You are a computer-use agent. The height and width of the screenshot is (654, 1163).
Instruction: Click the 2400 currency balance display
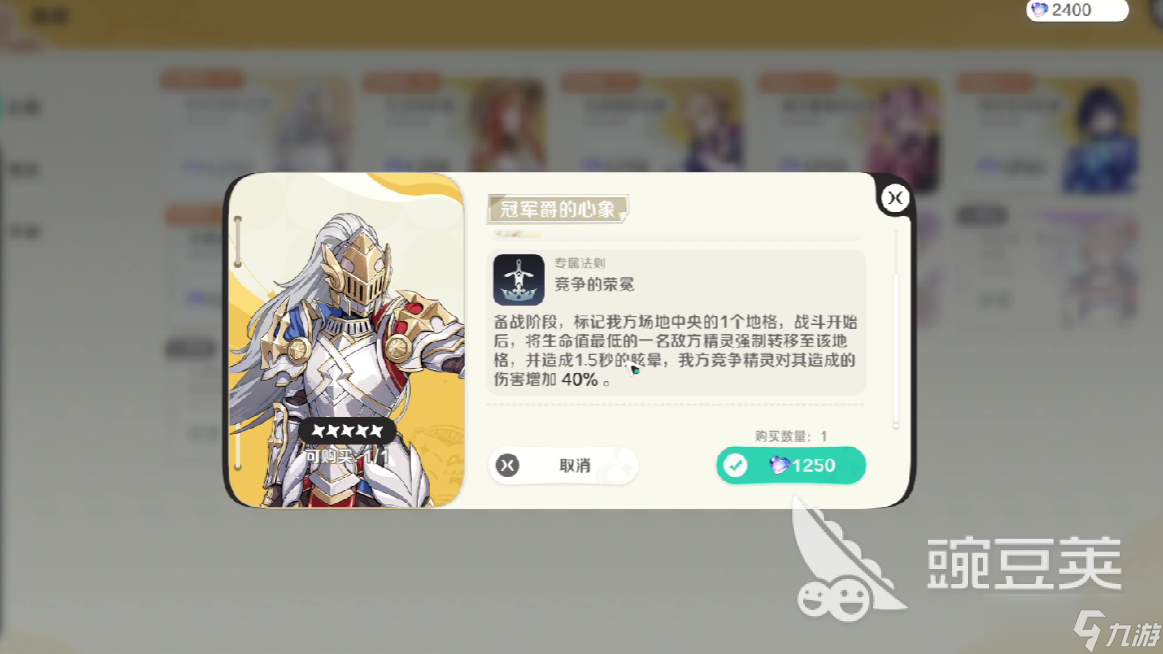click(1077, 10)
